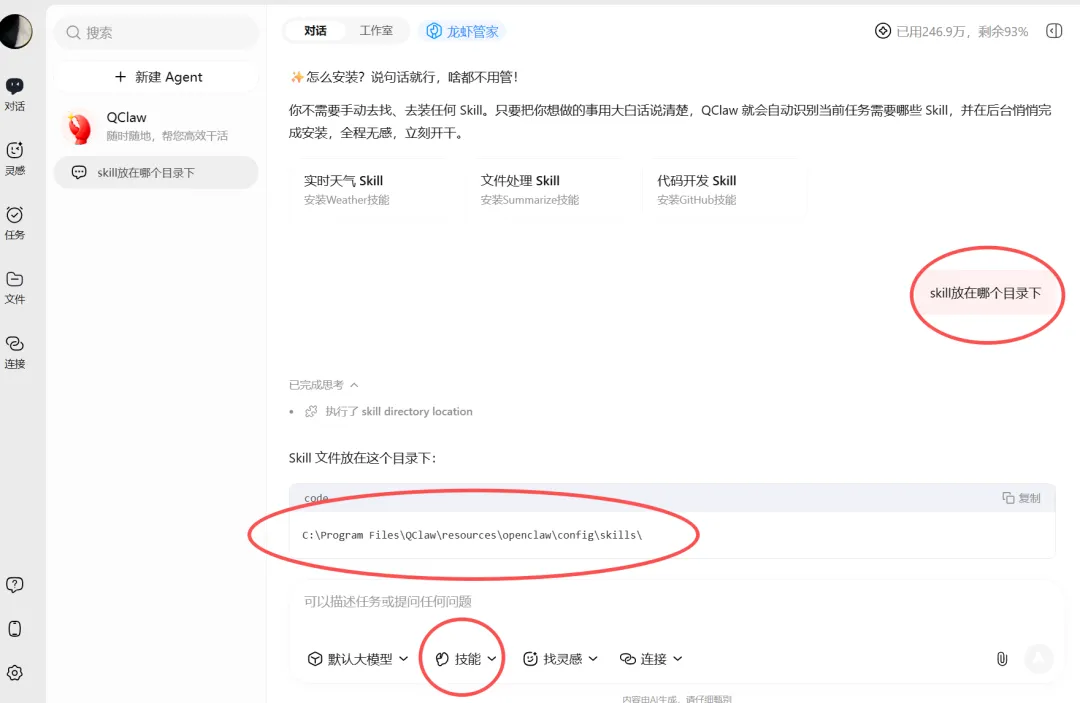This screenshot has height=703, width=1080.
Task: Open the user avatar profile
Action: 15,31
